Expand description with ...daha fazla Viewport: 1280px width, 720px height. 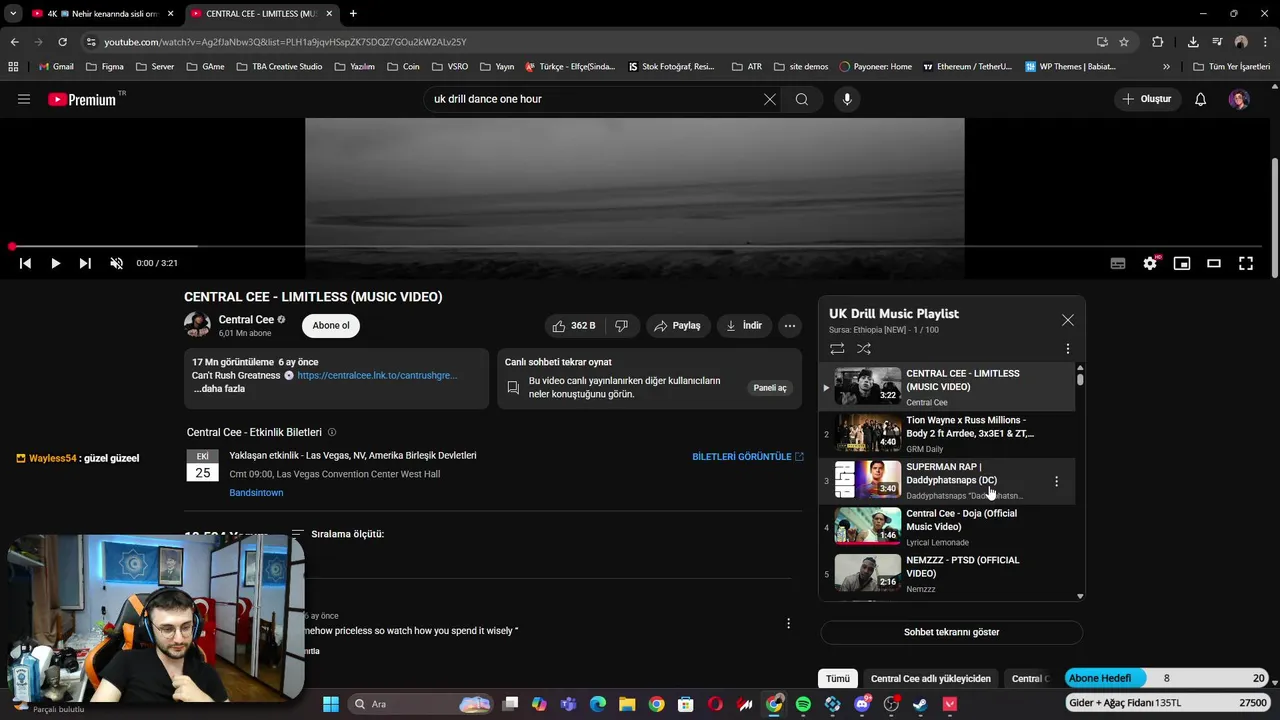click(219, 389)
